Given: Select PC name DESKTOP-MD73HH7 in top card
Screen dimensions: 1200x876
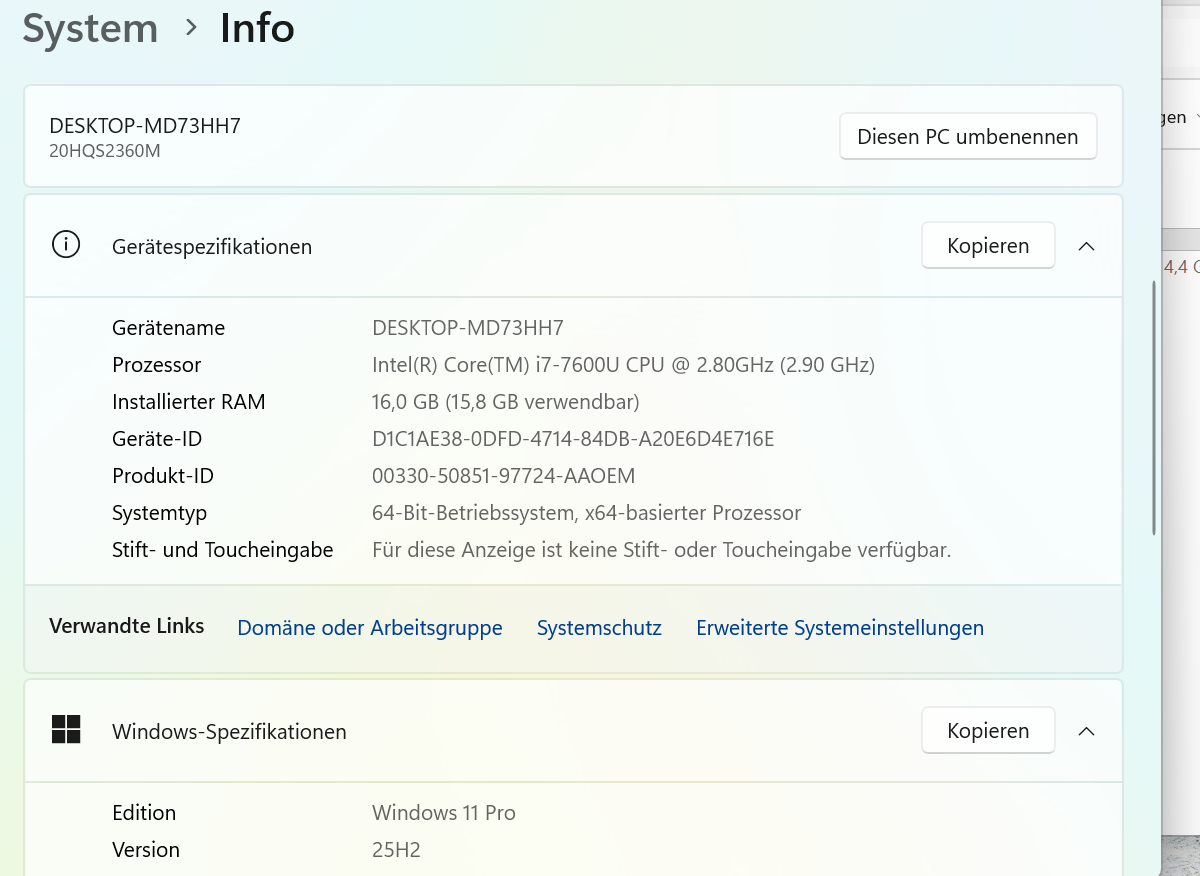Looking at the screenshot, I should click(145, 126).
